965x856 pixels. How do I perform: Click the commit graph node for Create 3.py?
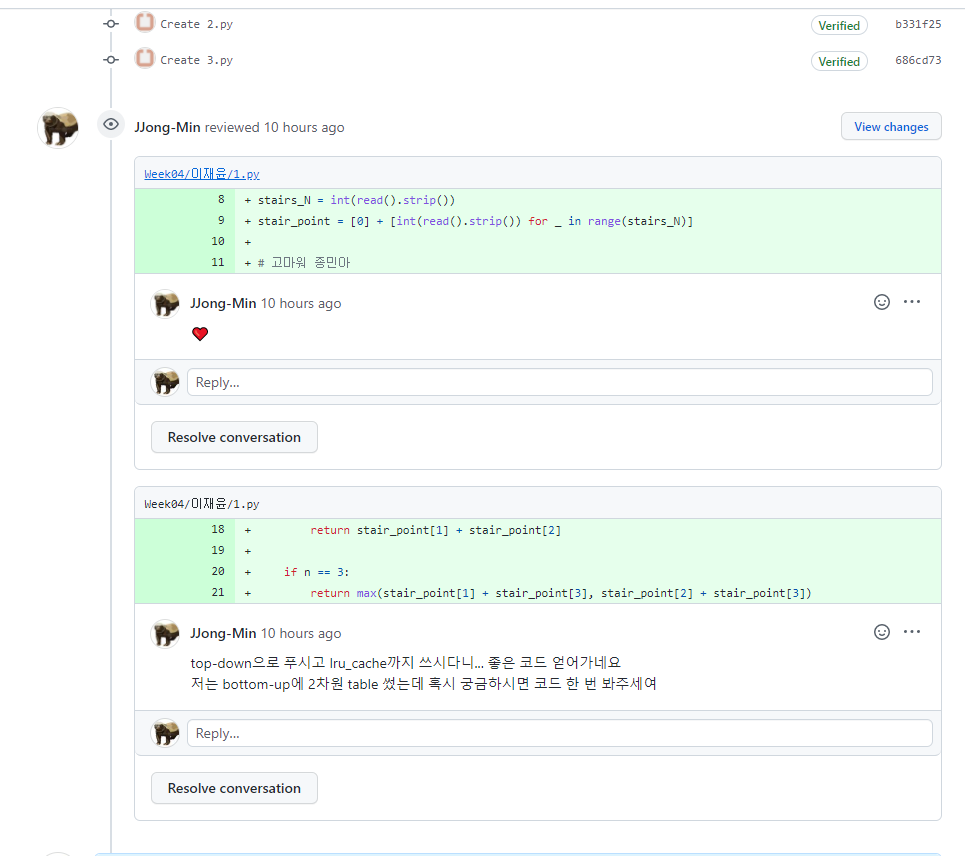pos(110,59)
